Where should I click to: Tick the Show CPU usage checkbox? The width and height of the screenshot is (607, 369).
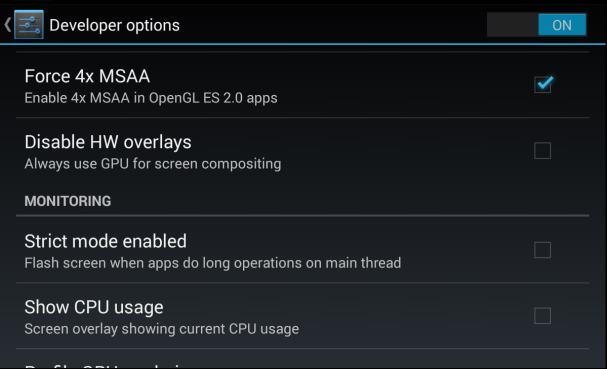[x=542, y=316]
